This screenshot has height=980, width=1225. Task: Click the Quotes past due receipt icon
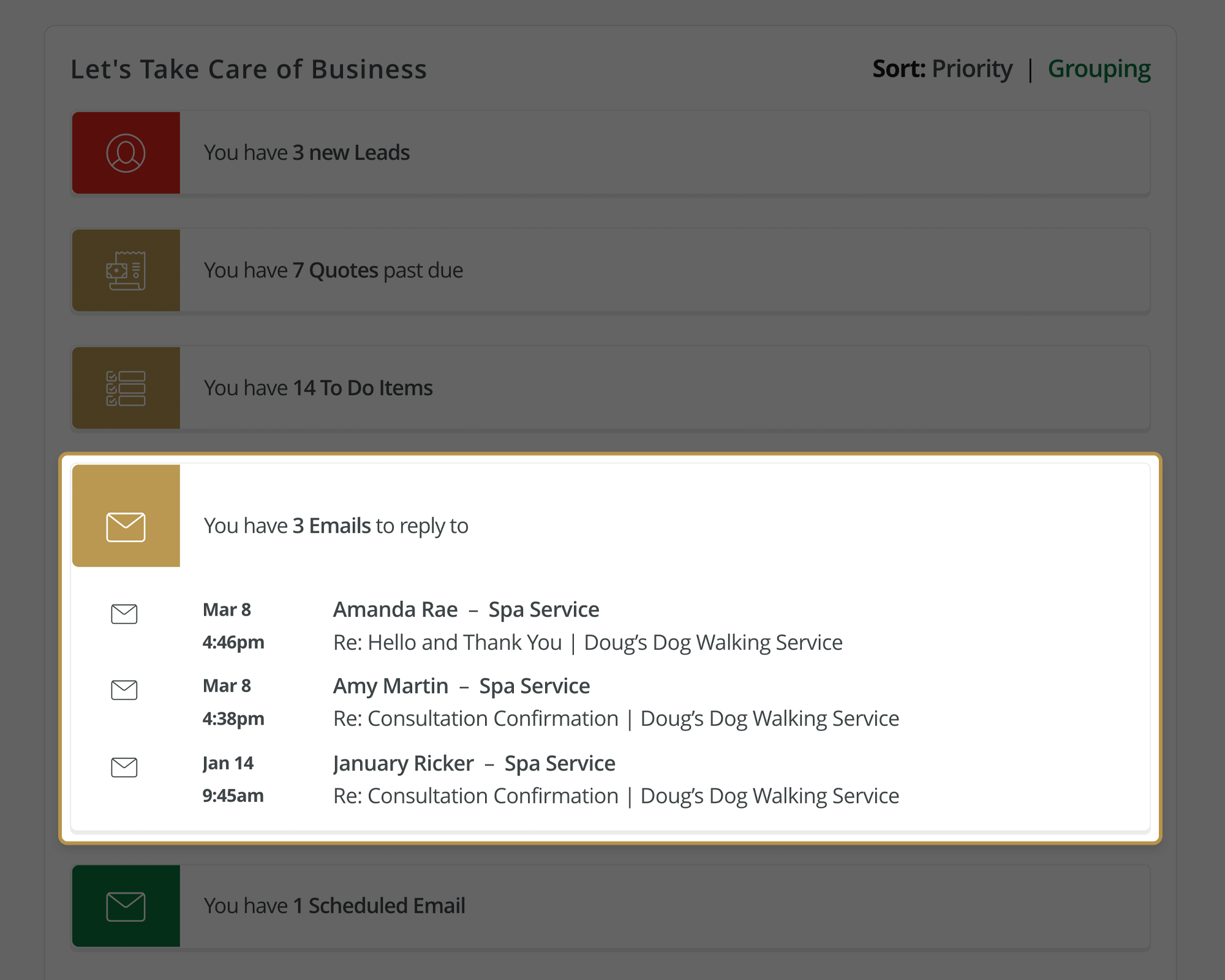(126, 270)
